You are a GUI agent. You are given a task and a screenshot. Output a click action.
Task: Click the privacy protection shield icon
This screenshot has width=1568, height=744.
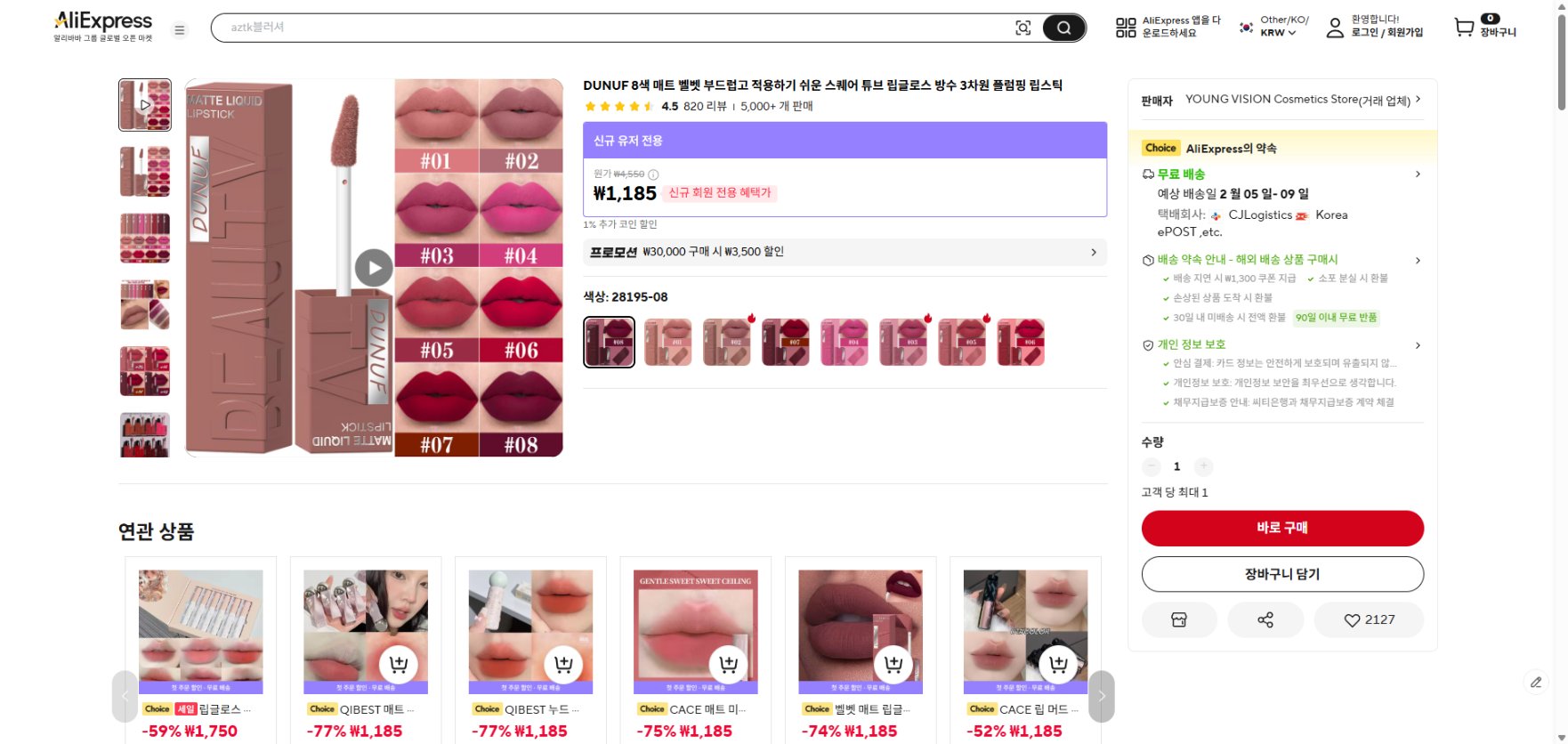[x=1148, y=345]
